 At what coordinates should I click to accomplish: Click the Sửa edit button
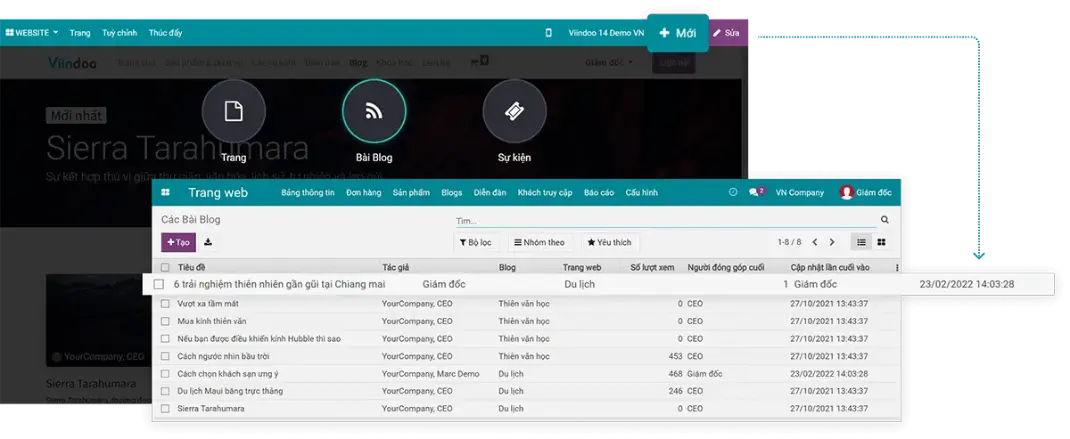[727, 33]
